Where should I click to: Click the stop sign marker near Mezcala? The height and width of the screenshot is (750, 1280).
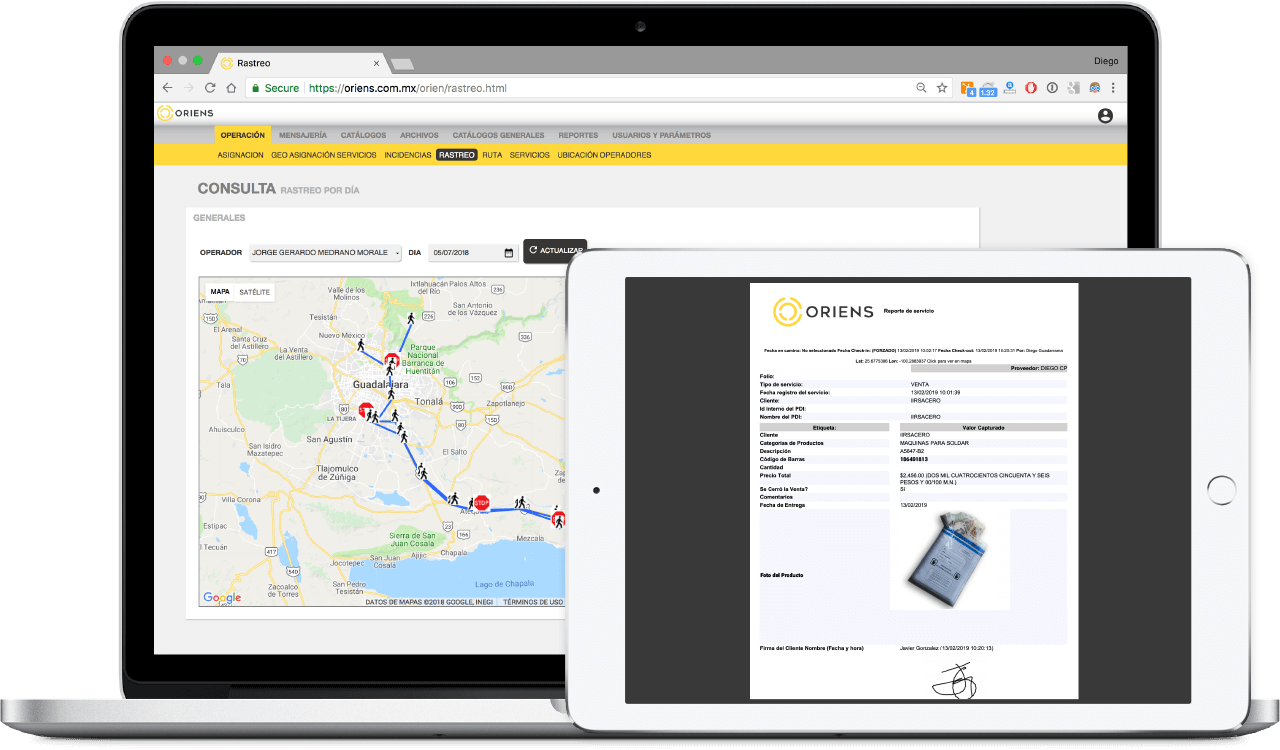(x=559, y=518)
